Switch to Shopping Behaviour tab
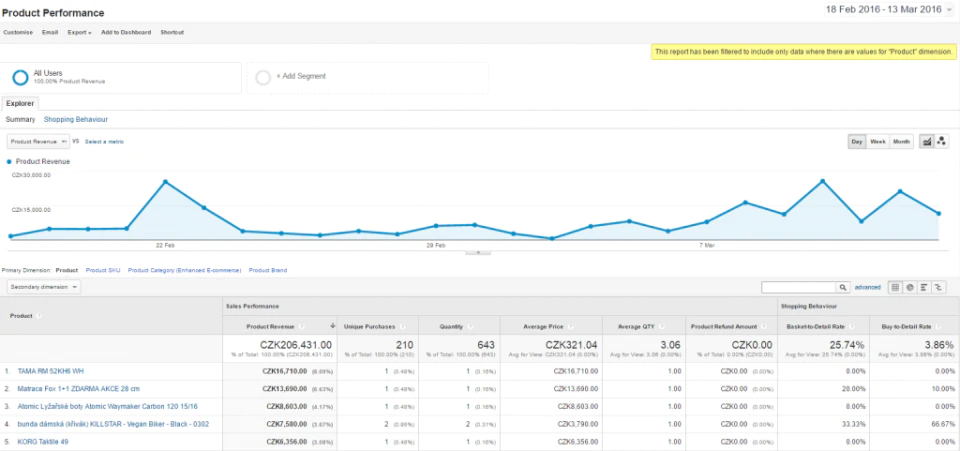 pos(76,119)
